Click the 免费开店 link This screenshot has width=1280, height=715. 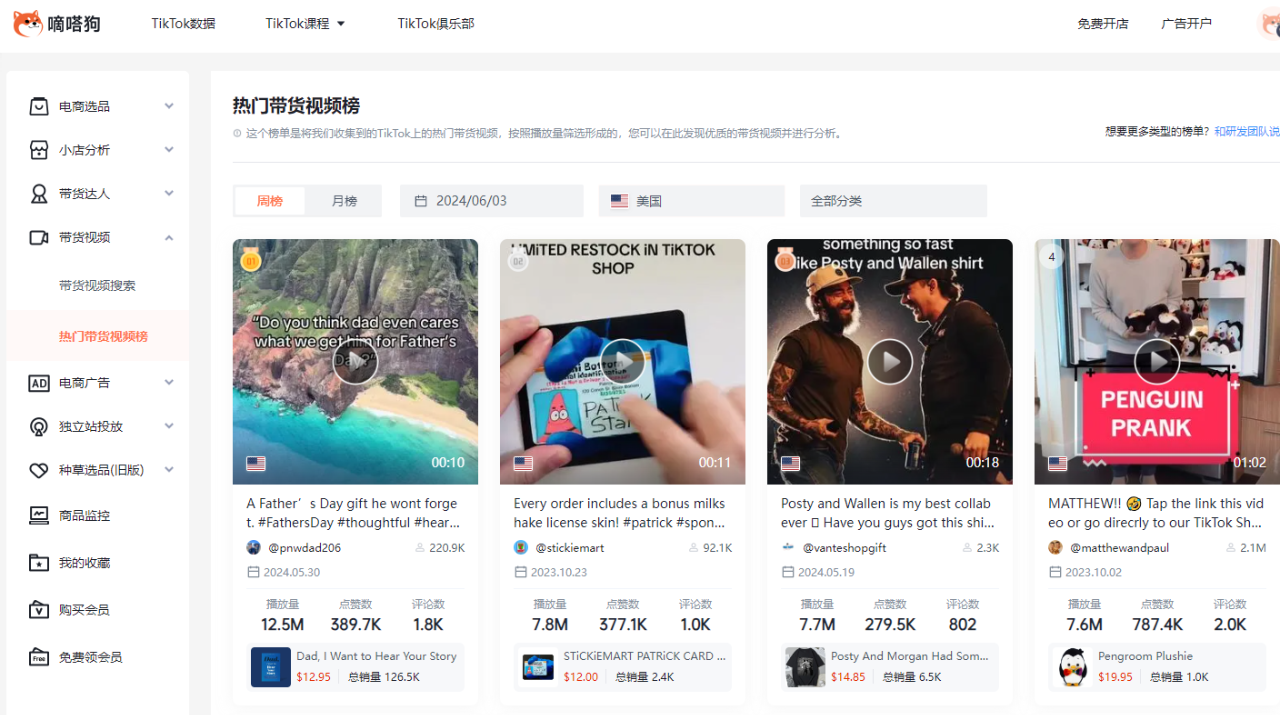[1102, 23]
